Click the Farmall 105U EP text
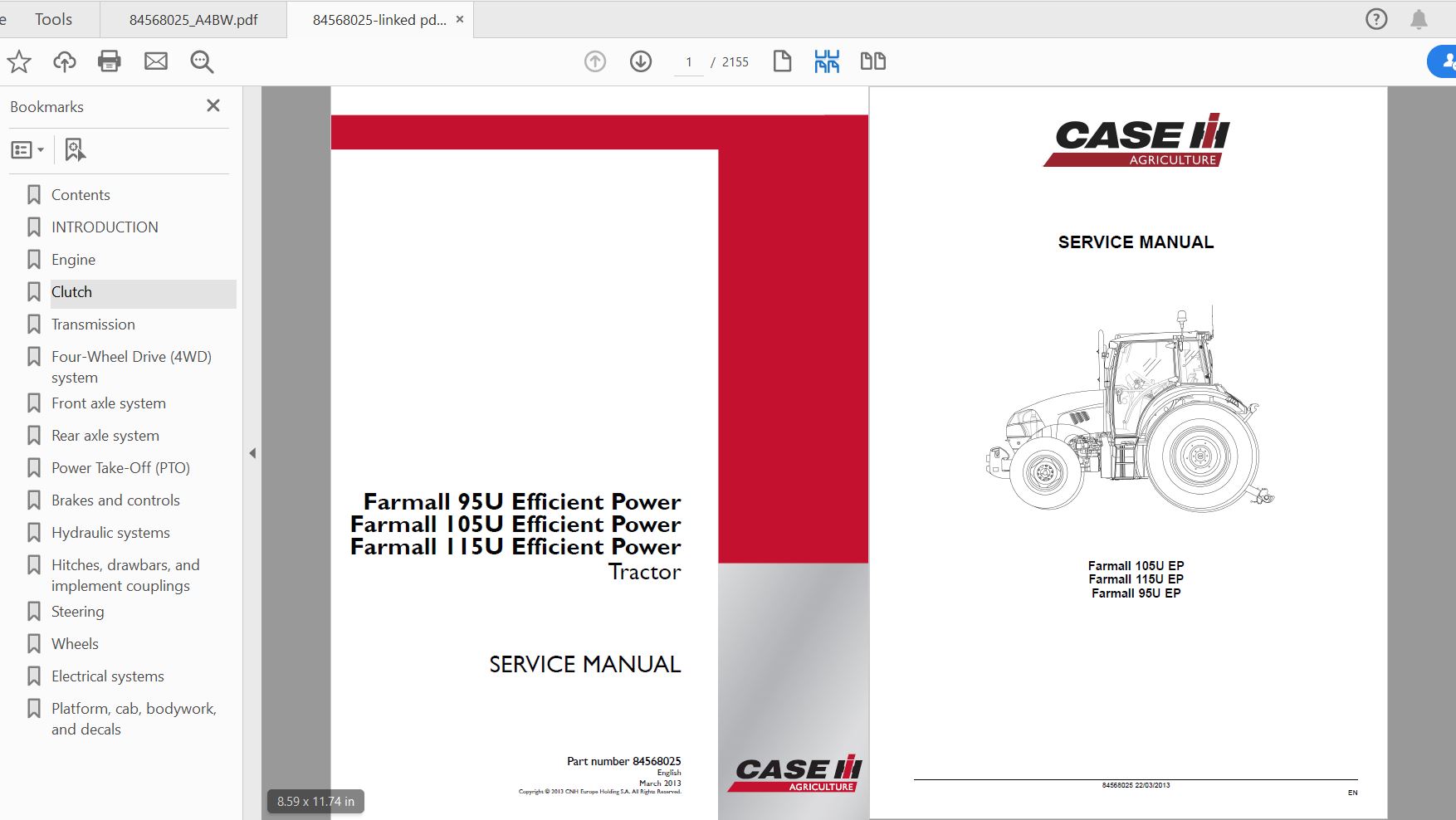The image size is (1456, 820). point(1136,566)
